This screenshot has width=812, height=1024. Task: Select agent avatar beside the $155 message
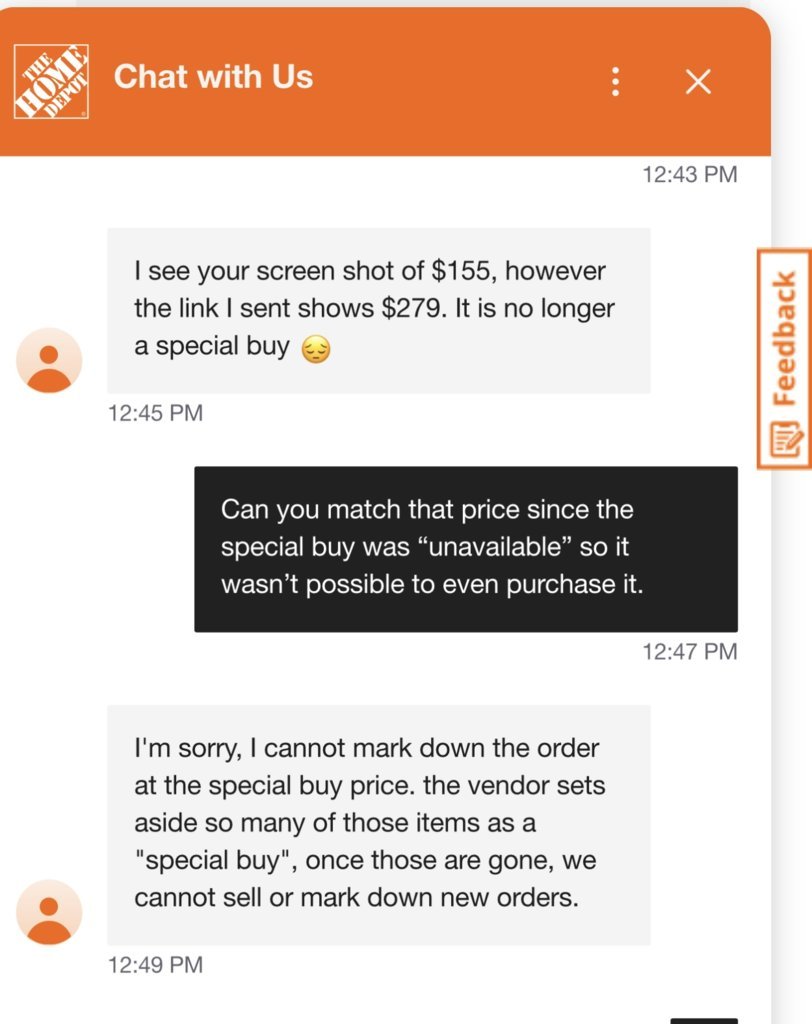[x=49, y=360]
